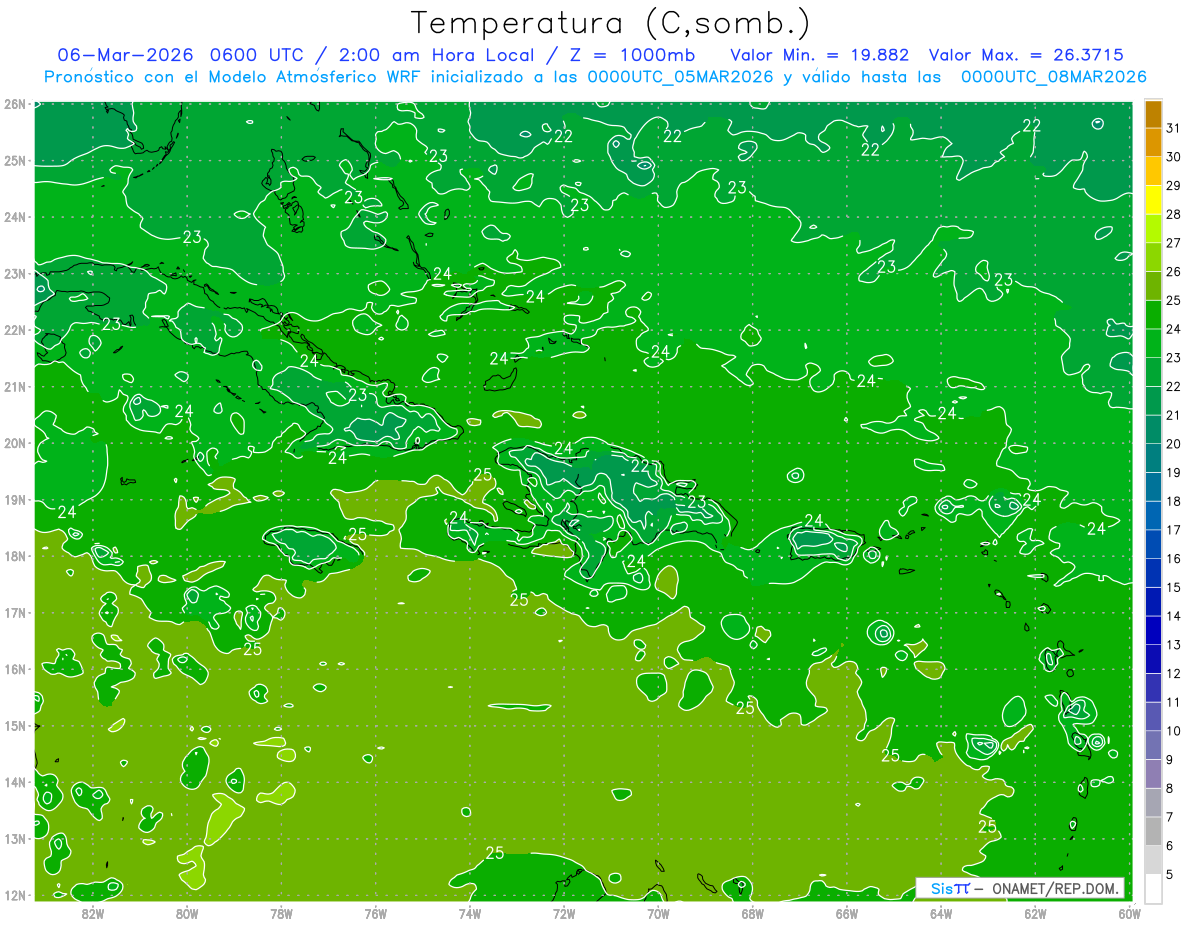Click the '20N' latitude axis label
This screenshot has width=1200, height=927.
pyautogui.click(x=14, y=443)
